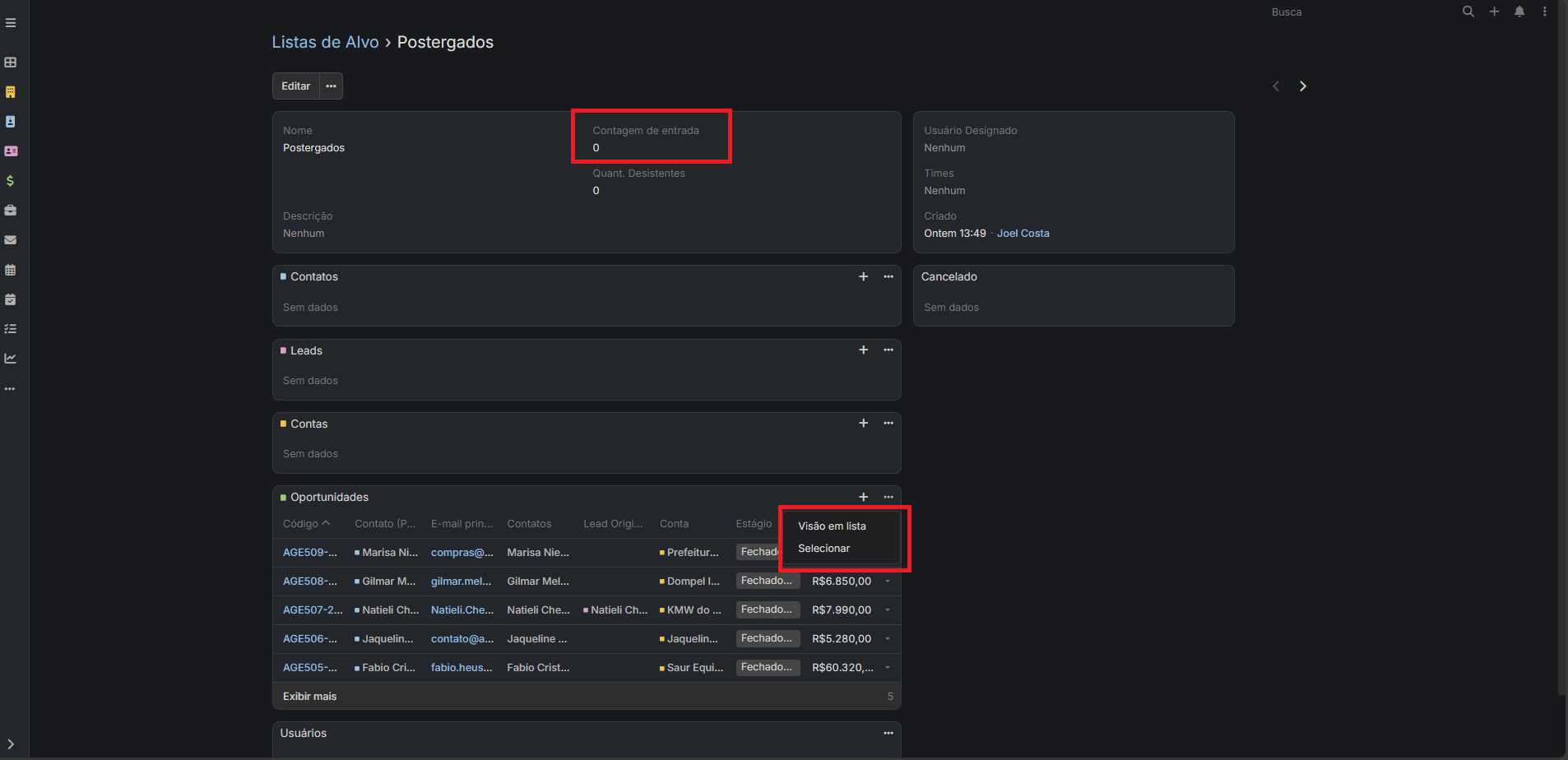Open the notifications bell
Image resolution: width=1568 pixels, height=760 pixels.
pos(1519,12)
